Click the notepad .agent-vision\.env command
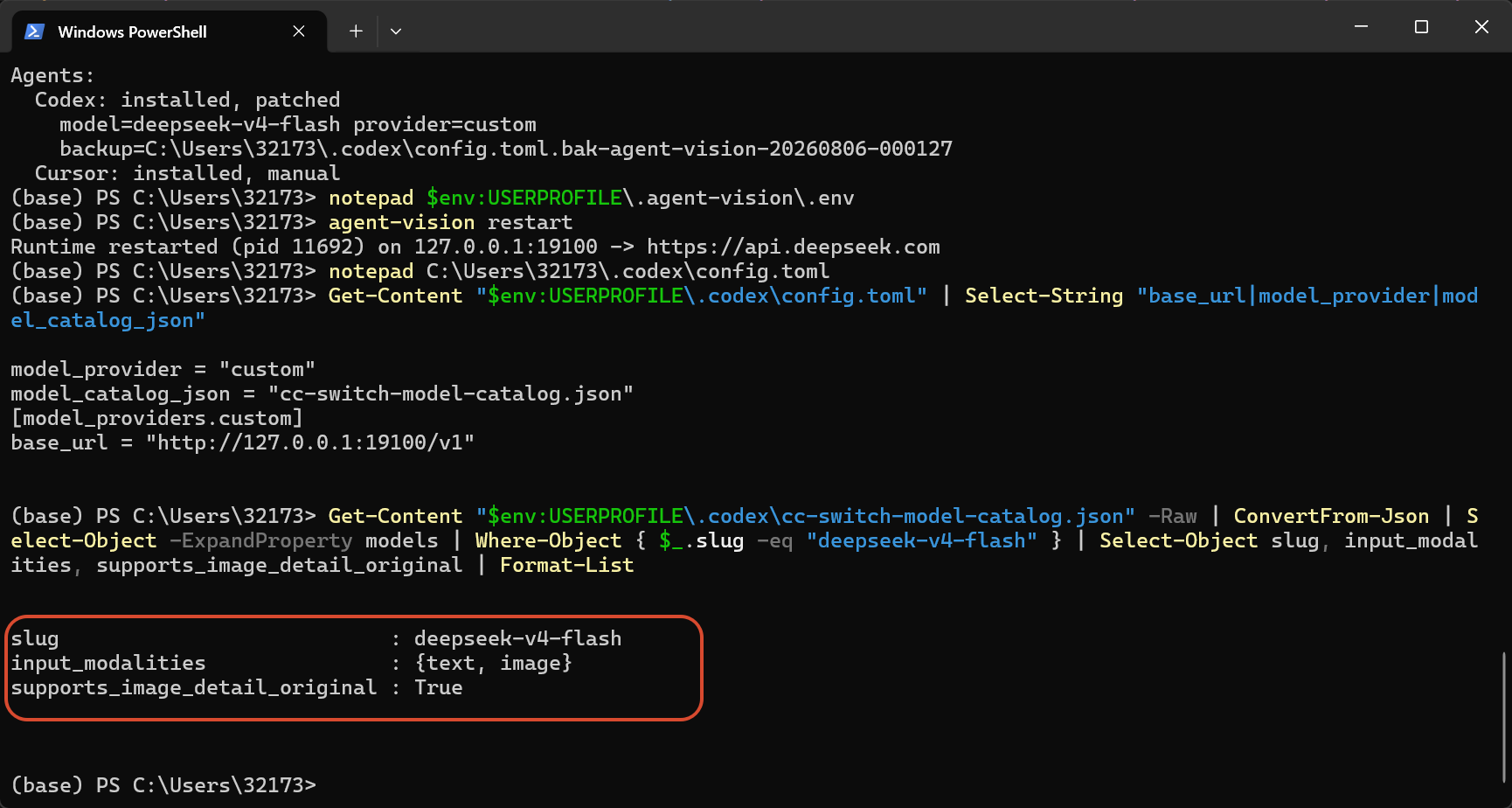The width and height of the screenshot is (1512, 808). [x=592, y=198]
